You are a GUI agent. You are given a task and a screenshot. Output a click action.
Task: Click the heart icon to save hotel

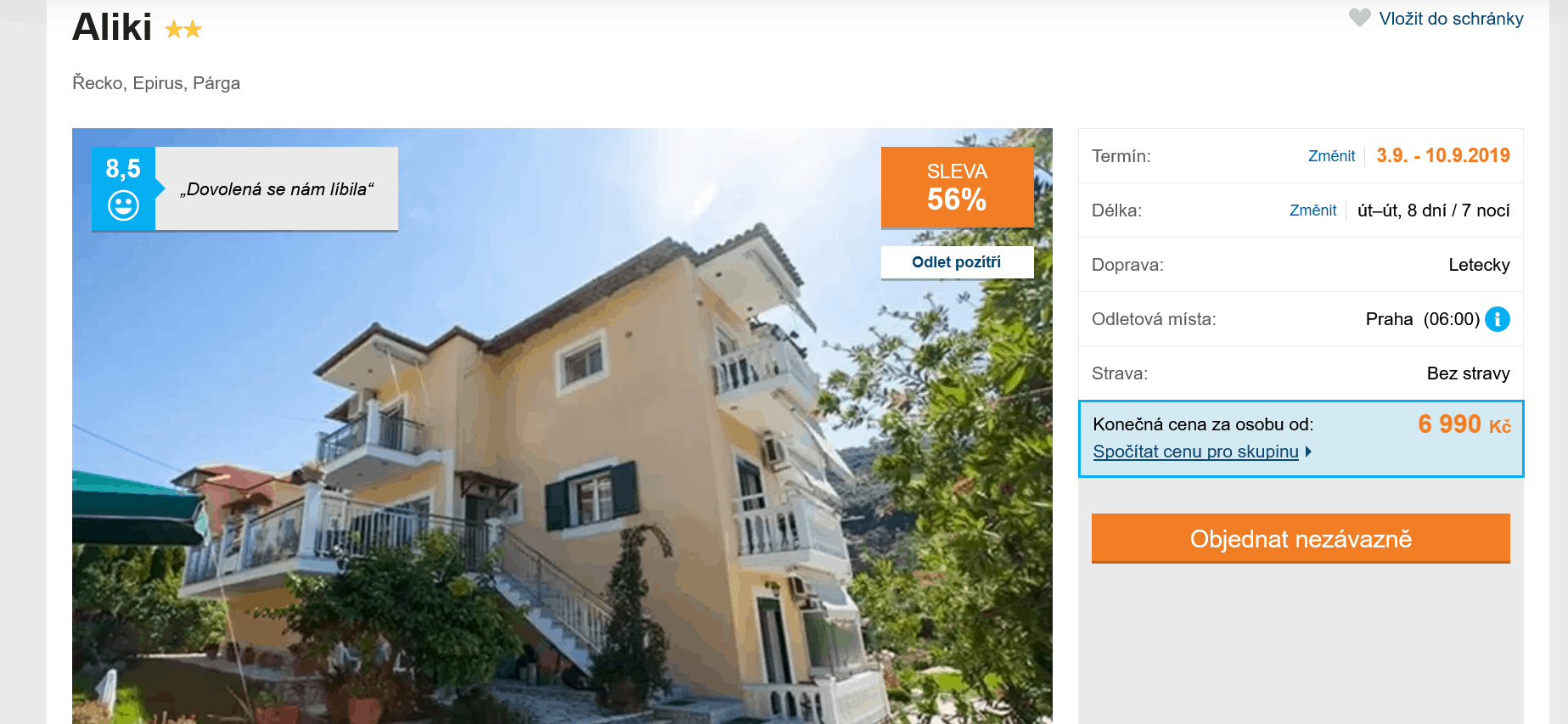click(1359, 18)
